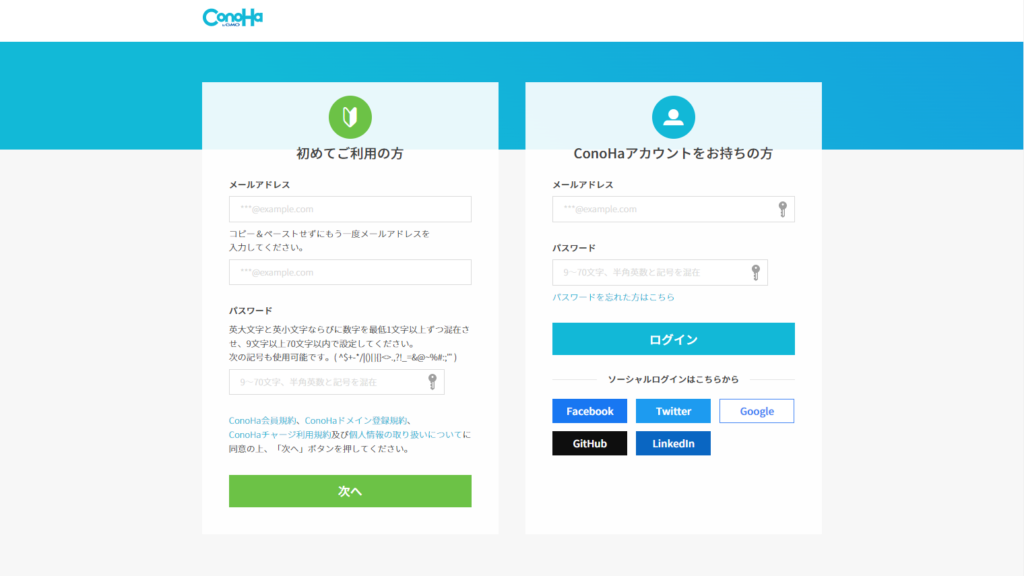Screen dimensions: 1024x576
Task: Click the ログイン button
Action: 673,339
